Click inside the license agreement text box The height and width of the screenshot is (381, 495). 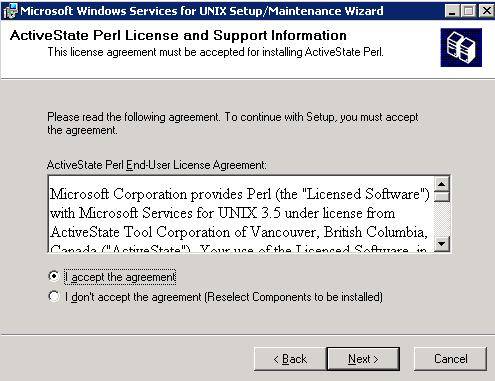click(241, 214)
